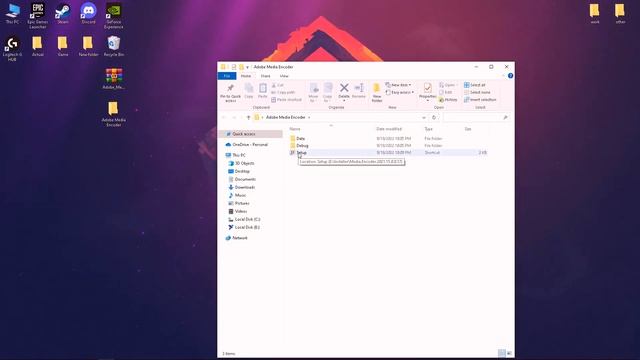640x360 pixels.
Task: Click Edit in the ribbon Open group
Action: click(445, 92)
